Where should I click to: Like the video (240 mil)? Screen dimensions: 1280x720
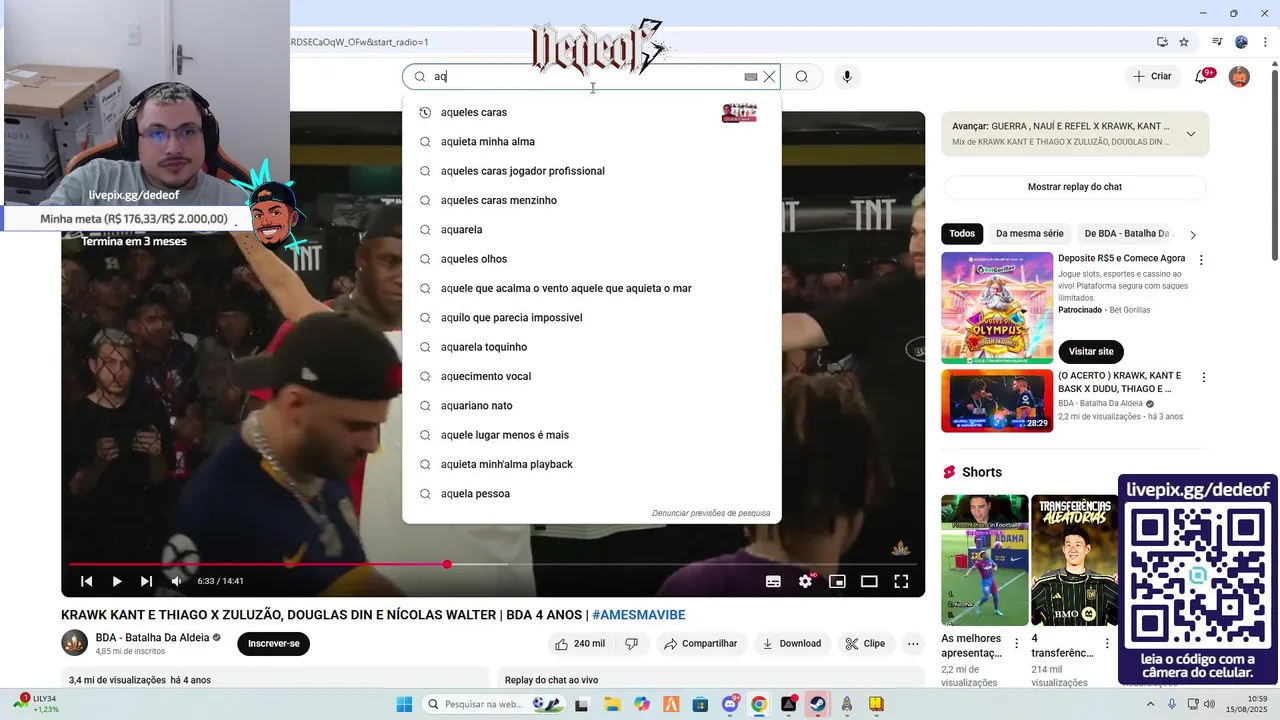click(580, 644)
